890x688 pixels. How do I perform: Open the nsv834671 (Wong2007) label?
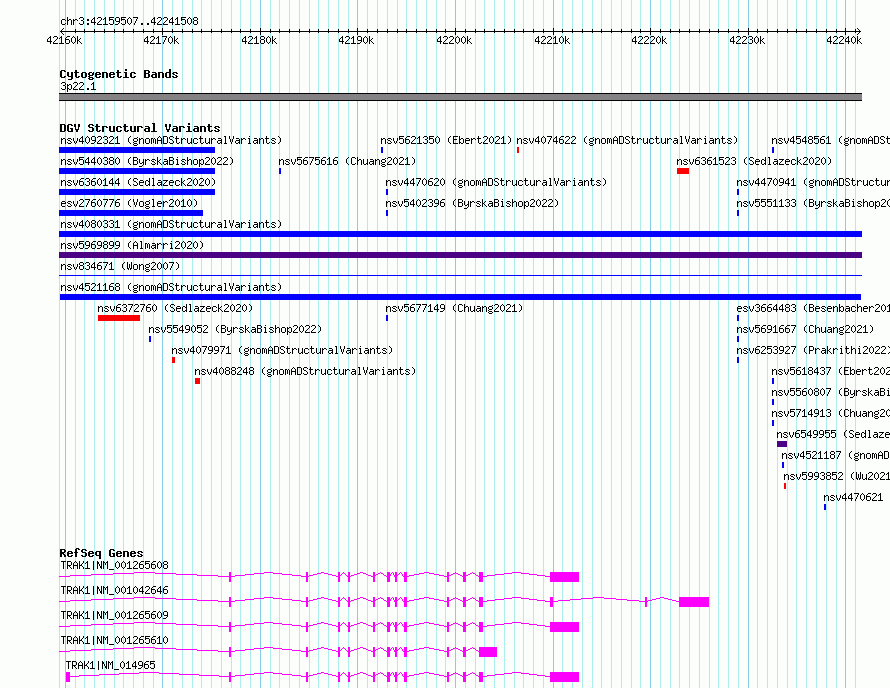(120, 266)
